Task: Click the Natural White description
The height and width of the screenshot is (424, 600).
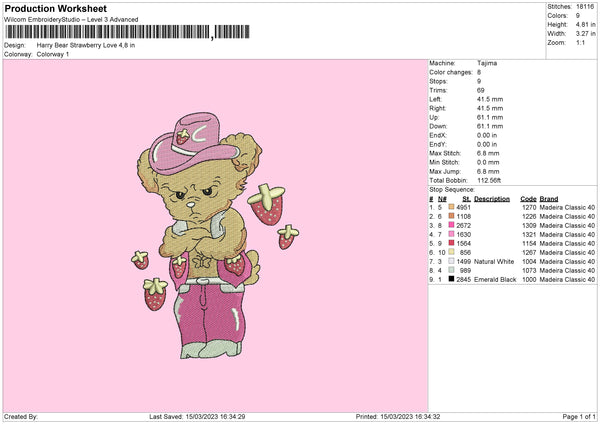Action: [x=494, y=262]
